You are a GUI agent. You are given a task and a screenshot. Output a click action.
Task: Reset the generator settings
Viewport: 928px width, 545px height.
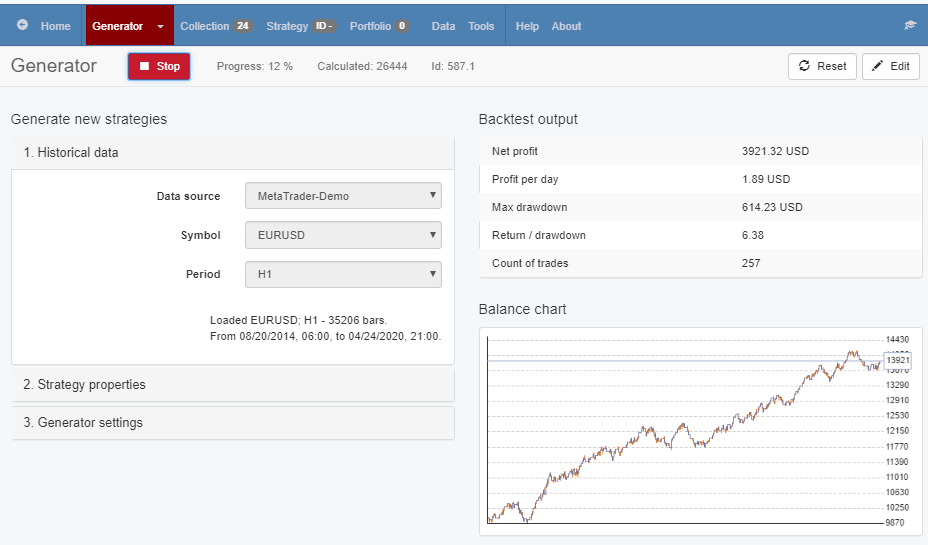822,66
